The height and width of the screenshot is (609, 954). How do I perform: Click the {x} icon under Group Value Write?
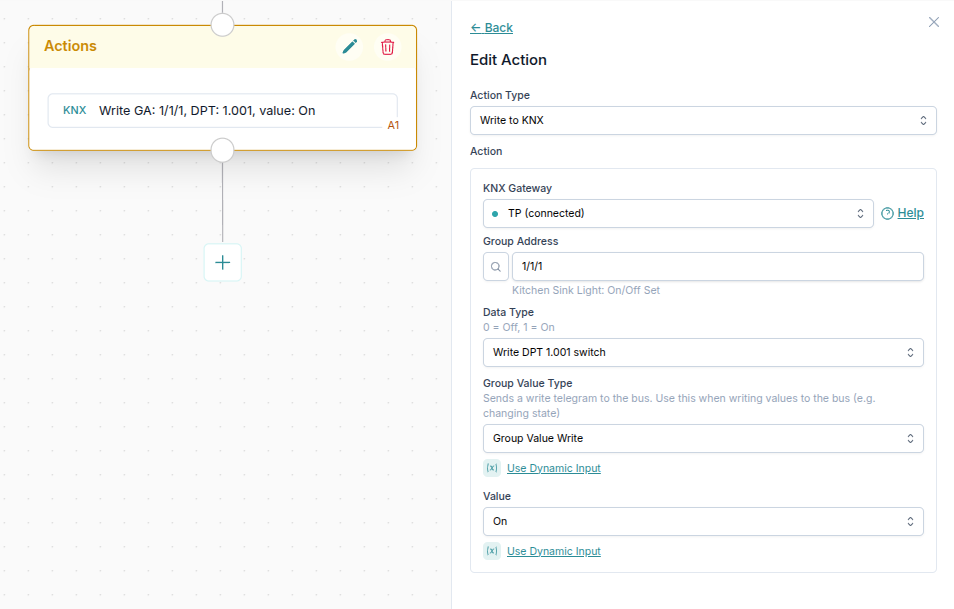coord(492,468)
